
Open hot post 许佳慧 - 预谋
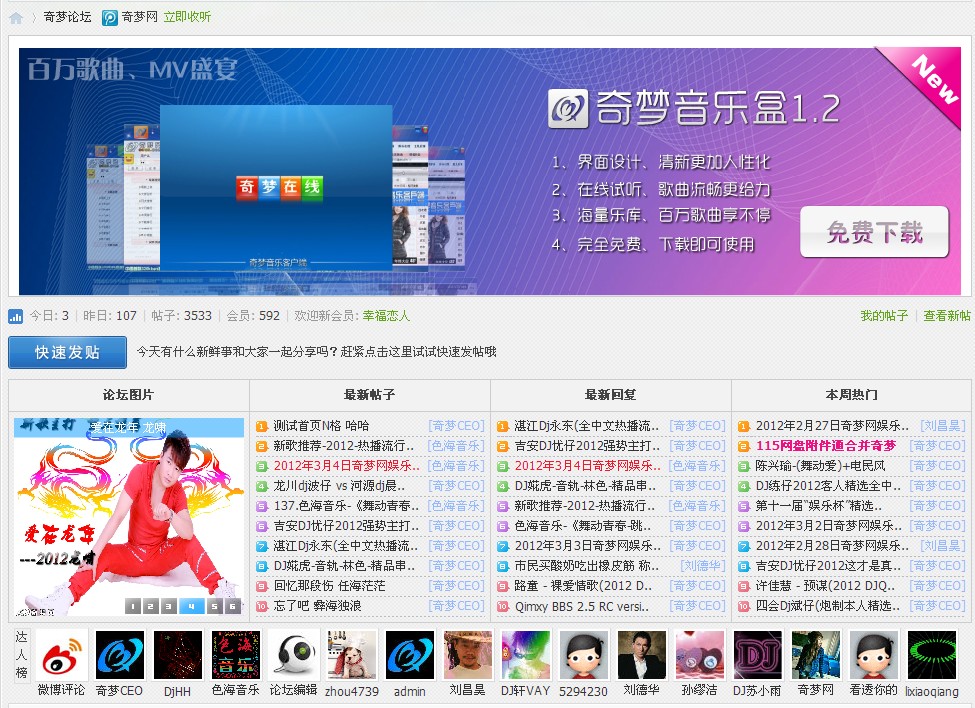[x=826, y=586]
